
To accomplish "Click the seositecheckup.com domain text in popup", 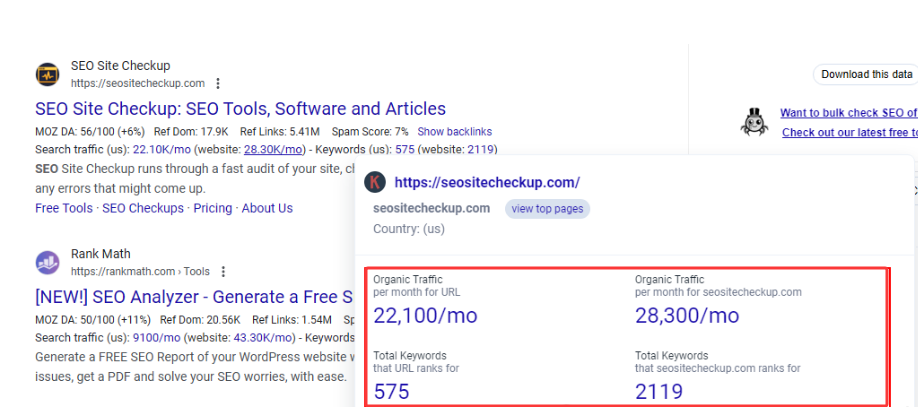I will pos(431,208).
